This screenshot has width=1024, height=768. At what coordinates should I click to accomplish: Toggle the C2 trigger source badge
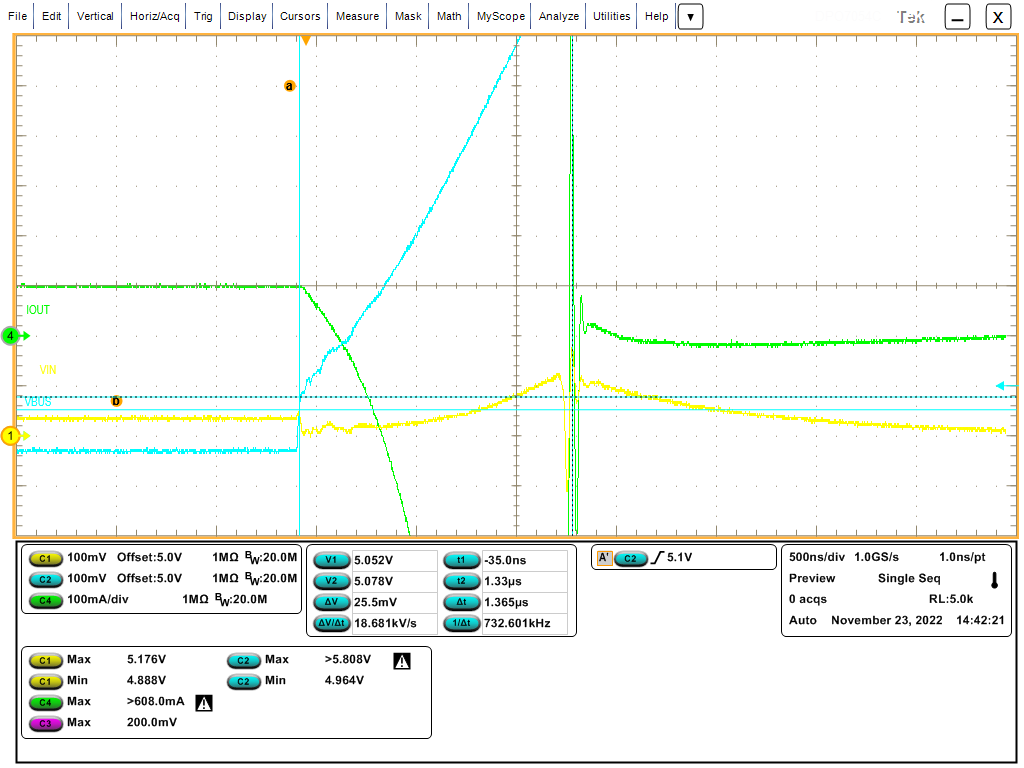click(630, 558)
